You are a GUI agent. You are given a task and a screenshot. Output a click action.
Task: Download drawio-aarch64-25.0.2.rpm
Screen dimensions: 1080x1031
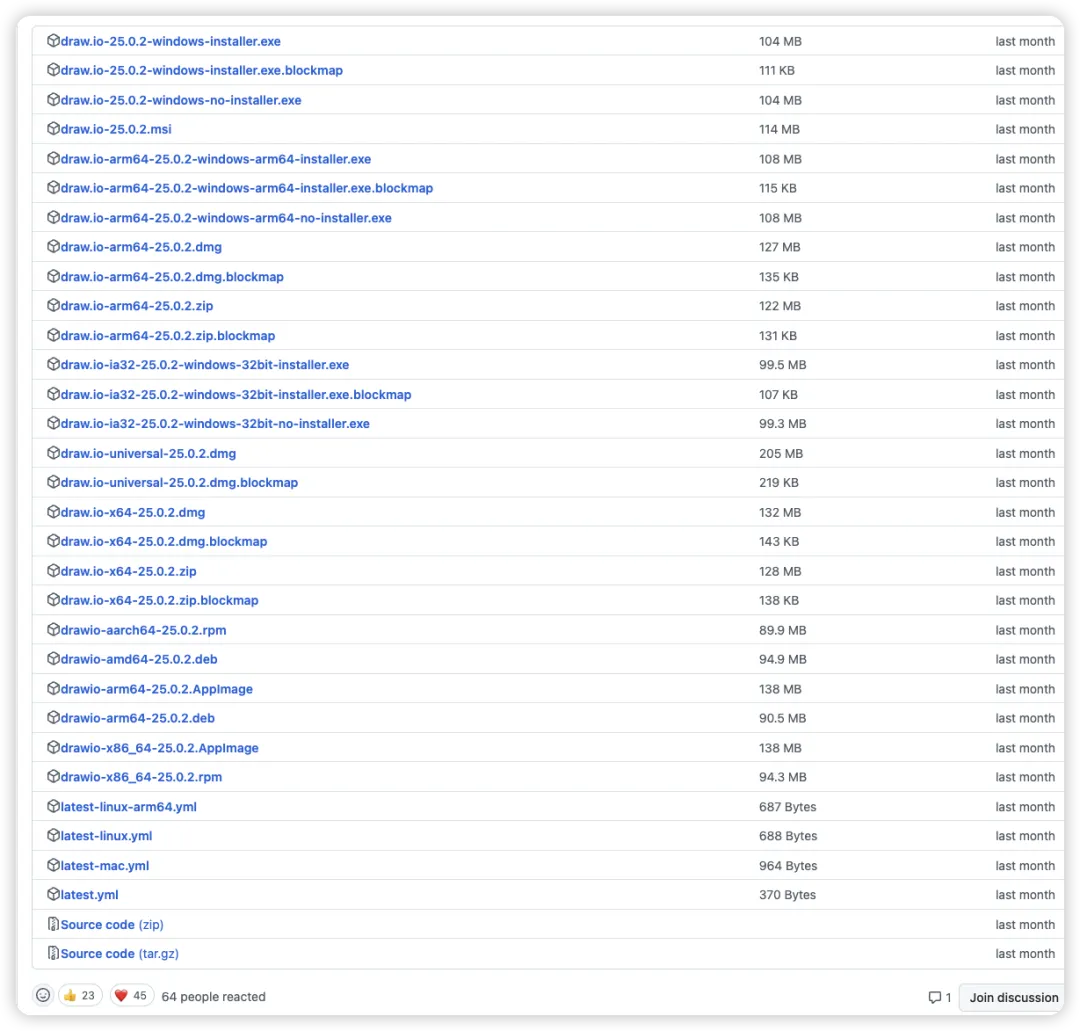pos(143,630)
